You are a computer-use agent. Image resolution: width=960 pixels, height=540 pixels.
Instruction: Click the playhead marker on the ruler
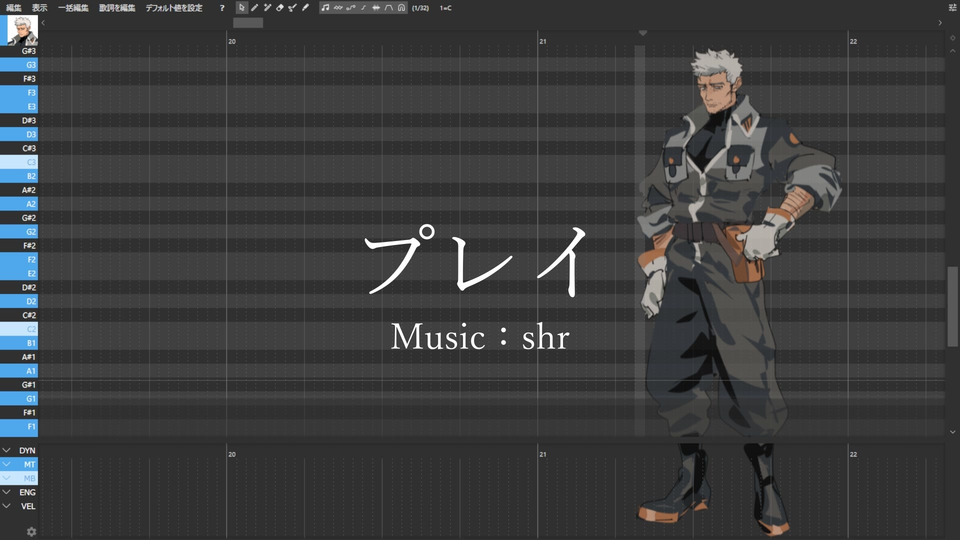(642, 32)
